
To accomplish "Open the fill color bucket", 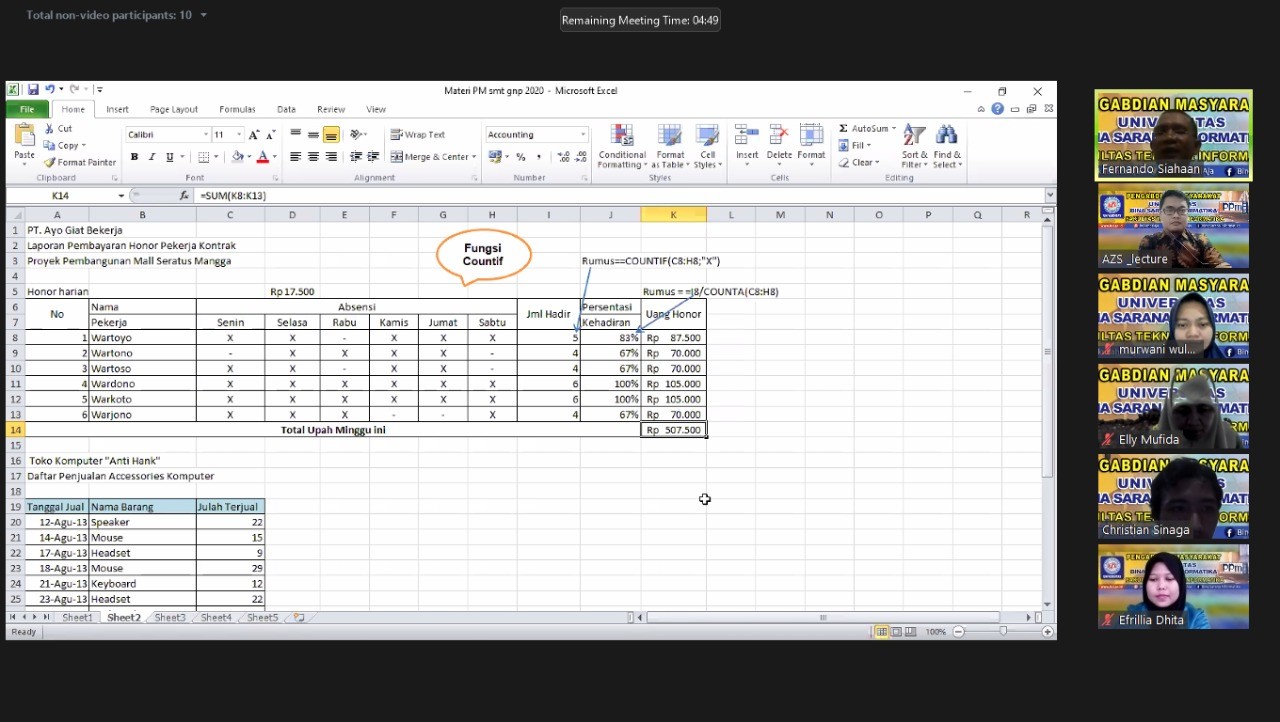I will [237, 157].
